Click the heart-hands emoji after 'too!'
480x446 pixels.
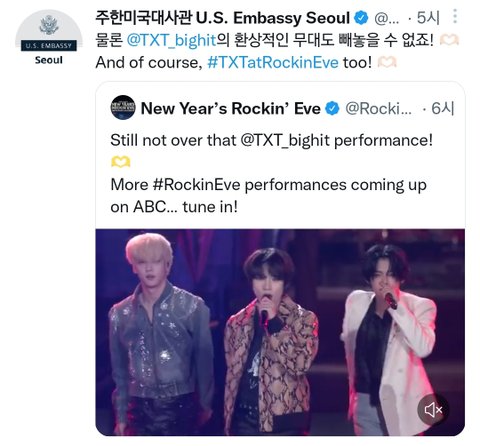click(387, 62)
